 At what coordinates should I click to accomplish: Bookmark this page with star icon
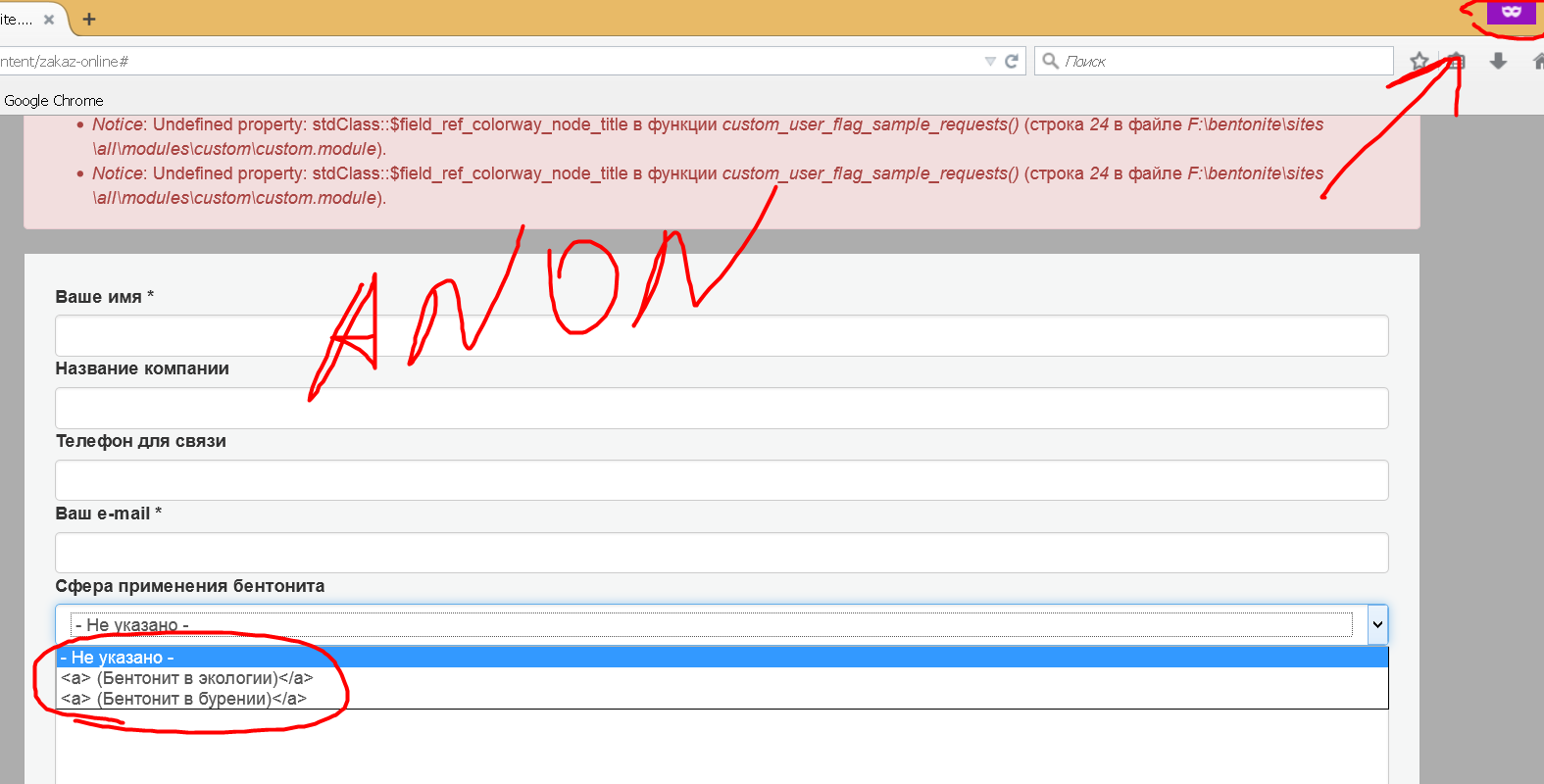(x=1419, y=61)
